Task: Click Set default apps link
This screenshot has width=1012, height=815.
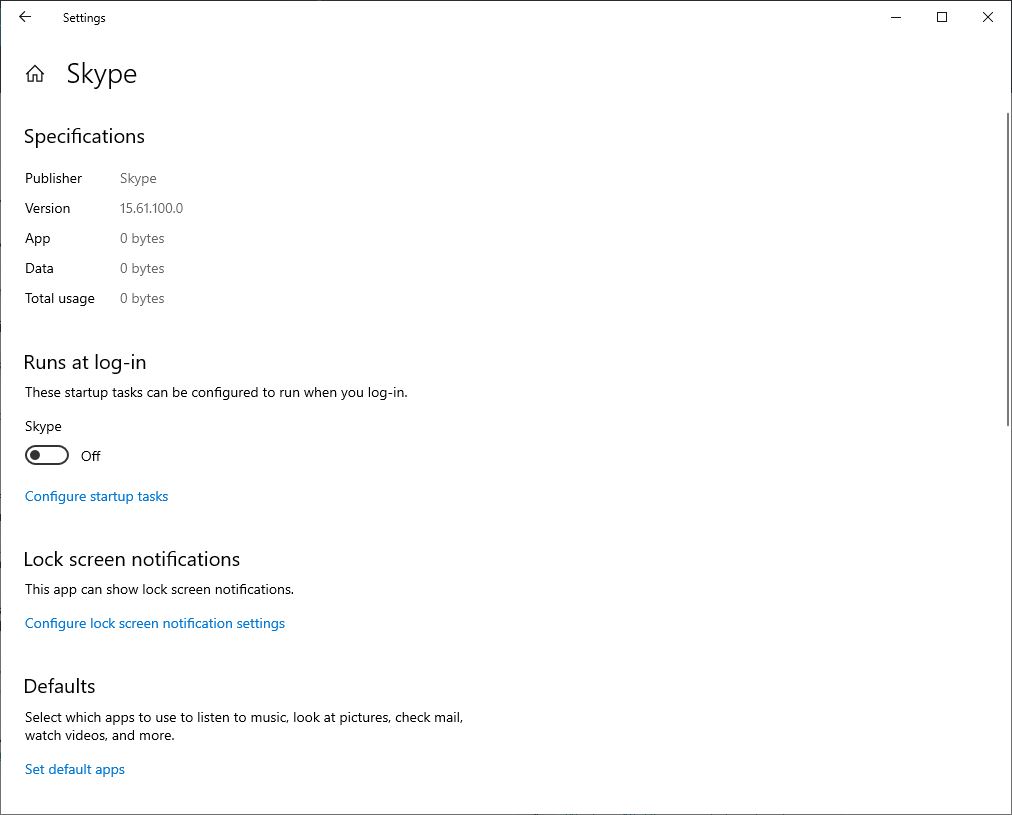Action: pos(75,769)
